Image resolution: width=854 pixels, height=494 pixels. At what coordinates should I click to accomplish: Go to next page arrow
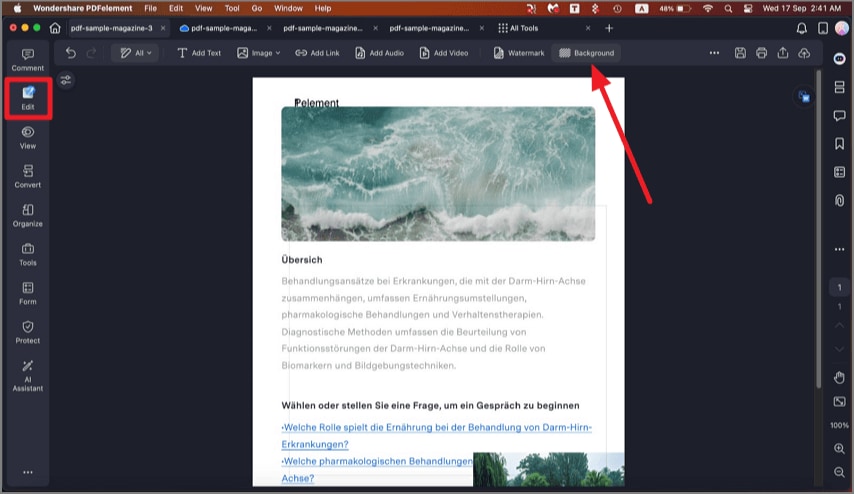839,349
